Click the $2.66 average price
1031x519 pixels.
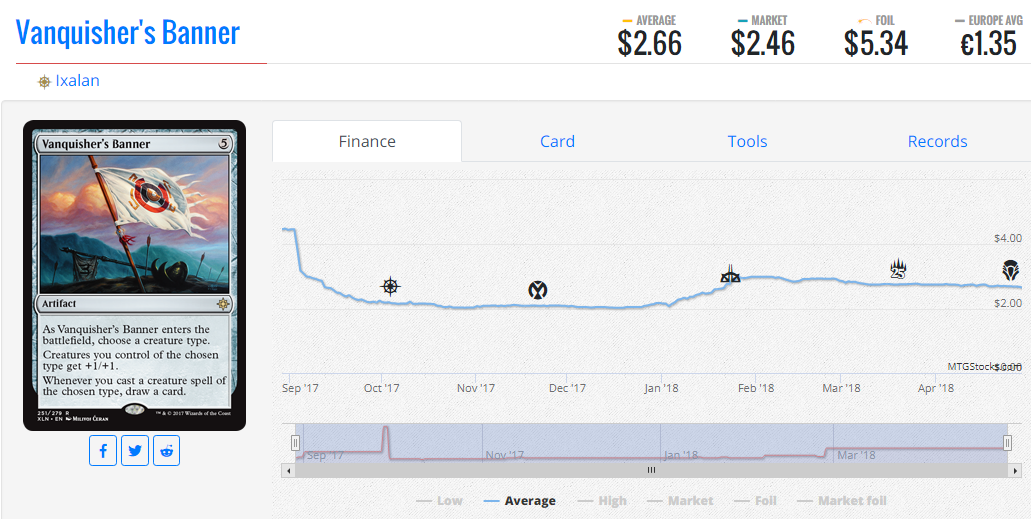(650, 44)
